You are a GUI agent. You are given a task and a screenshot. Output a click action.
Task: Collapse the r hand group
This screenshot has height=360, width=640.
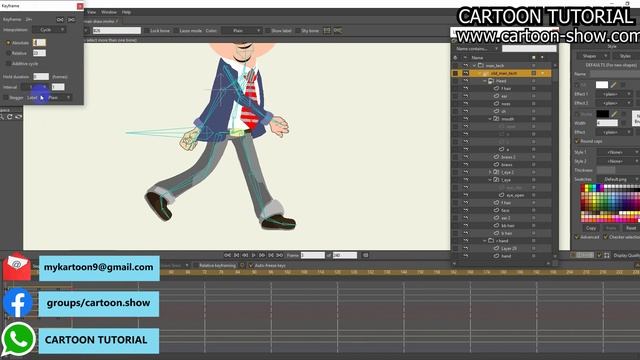(484, 241)
